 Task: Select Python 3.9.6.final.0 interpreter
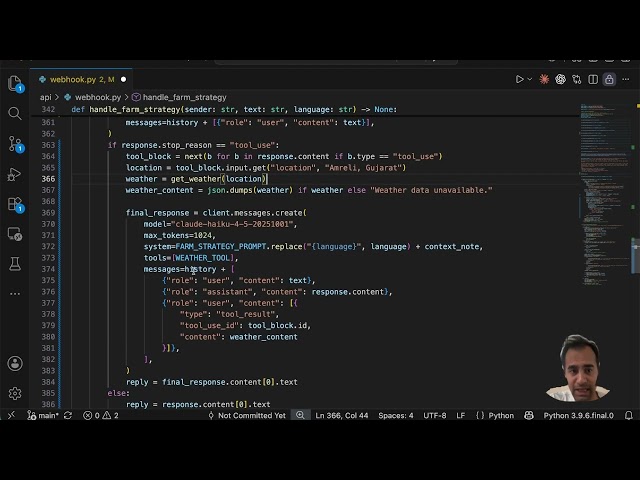click(578, 415)
